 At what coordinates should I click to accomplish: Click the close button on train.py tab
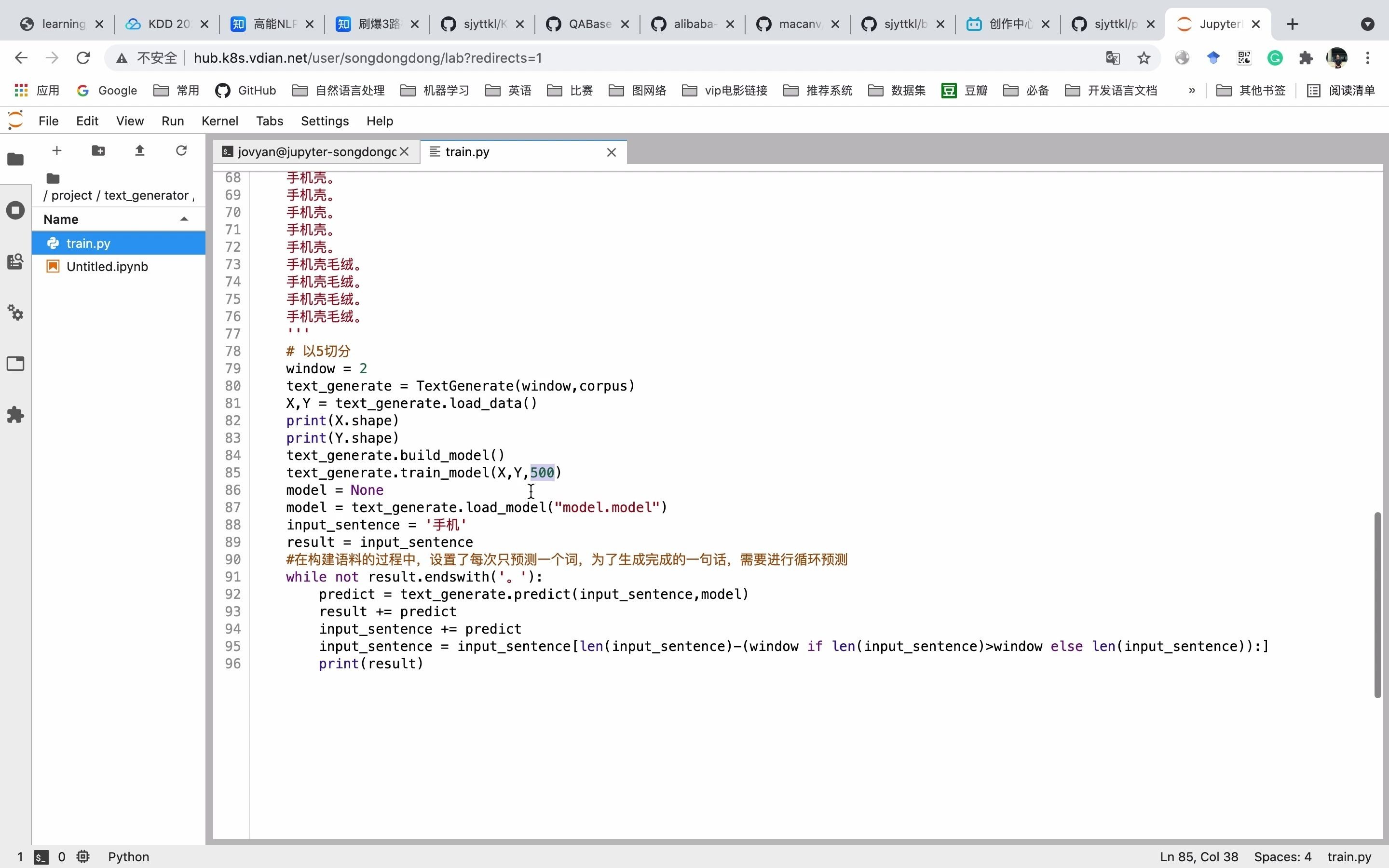610,152
